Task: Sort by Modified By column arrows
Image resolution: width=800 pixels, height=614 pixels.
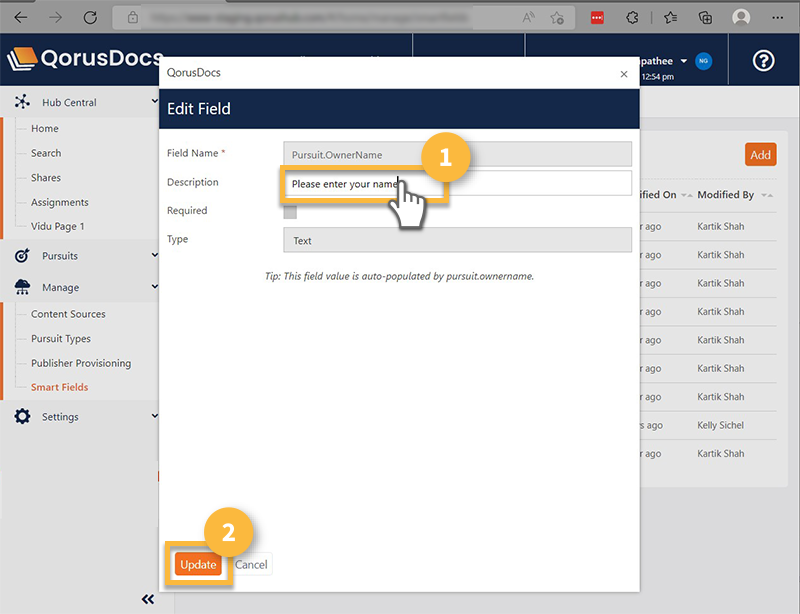Action: [x=766, y=195]
